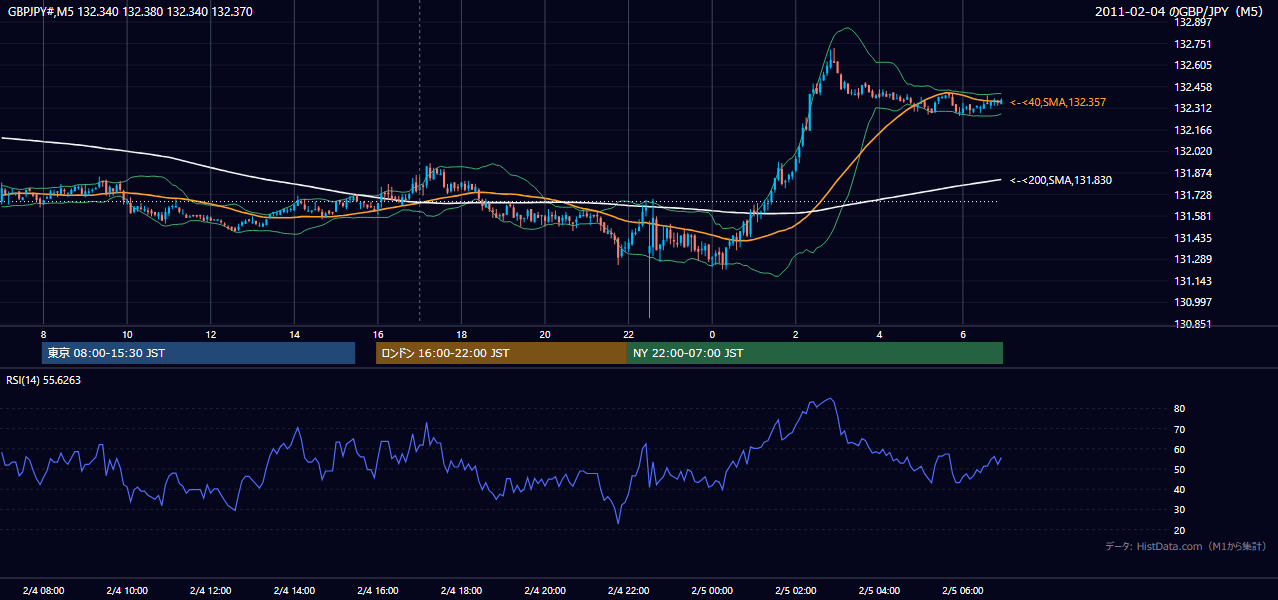Click the 2/5 06:00 date label
Viewport: 1278px width, 600px height.
point(962,590)
